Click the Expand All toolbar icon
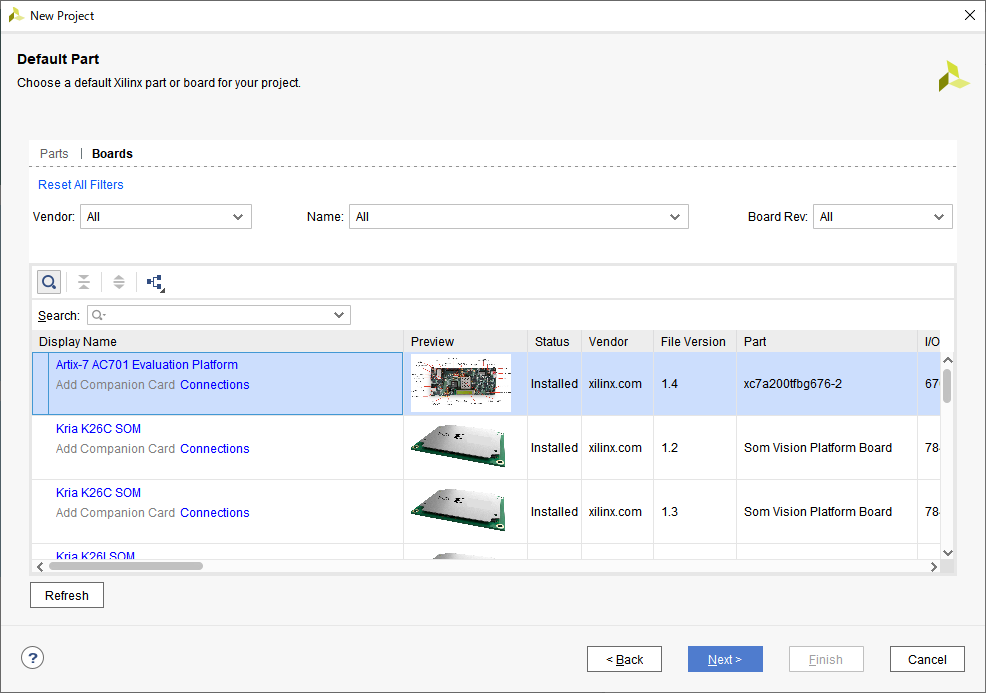Viewport: 986px width, 693px height. pyautogui.click(x=119, y=282)
